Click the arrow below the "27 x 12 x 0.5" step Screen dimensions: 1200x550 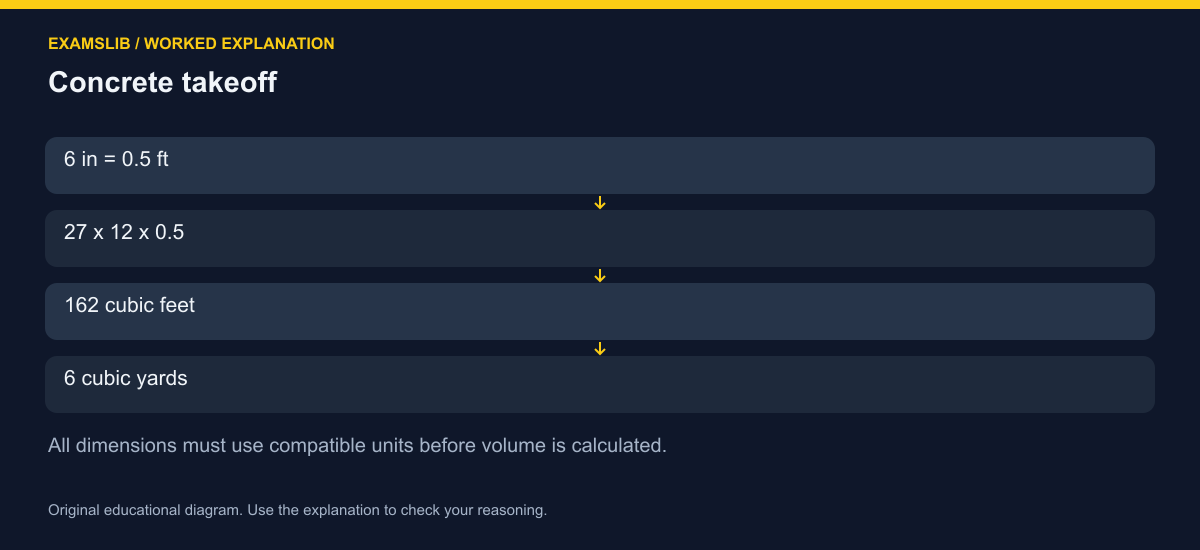(600, 276)
